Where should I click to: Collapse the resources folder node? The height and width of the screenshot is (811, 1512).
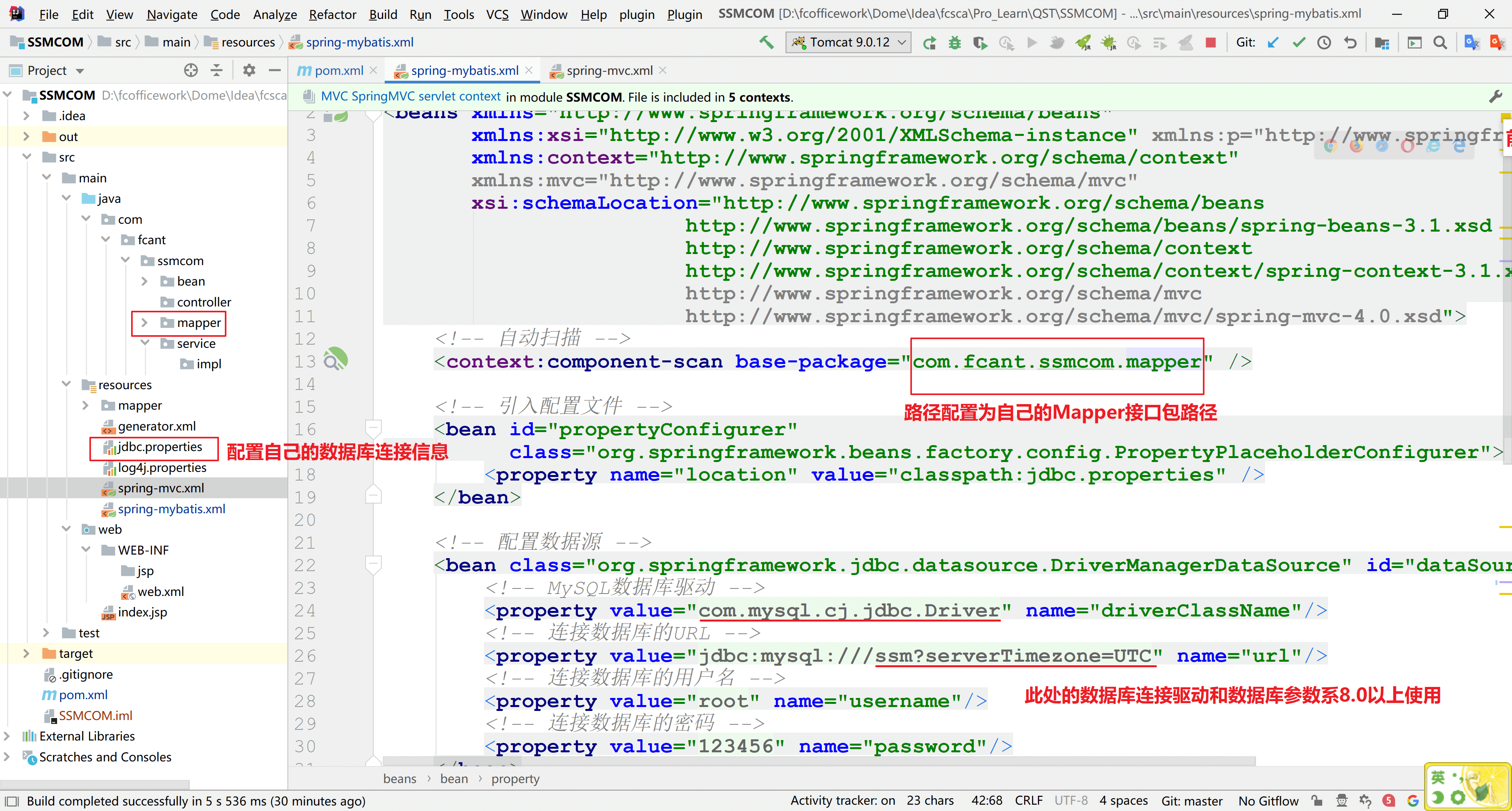coord(66,384)
